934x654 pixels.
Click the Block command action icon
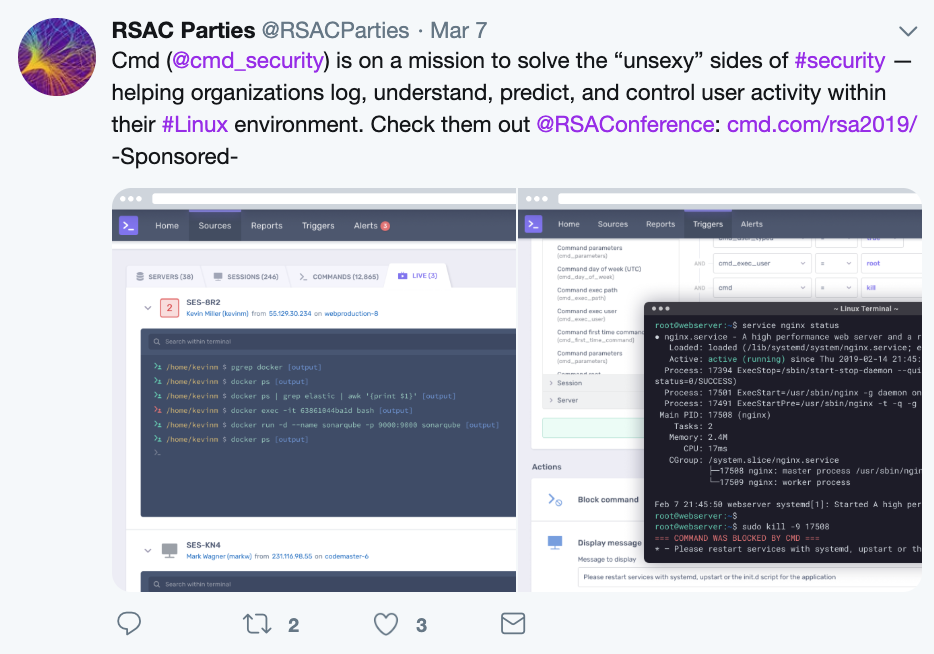coord(555,500)
